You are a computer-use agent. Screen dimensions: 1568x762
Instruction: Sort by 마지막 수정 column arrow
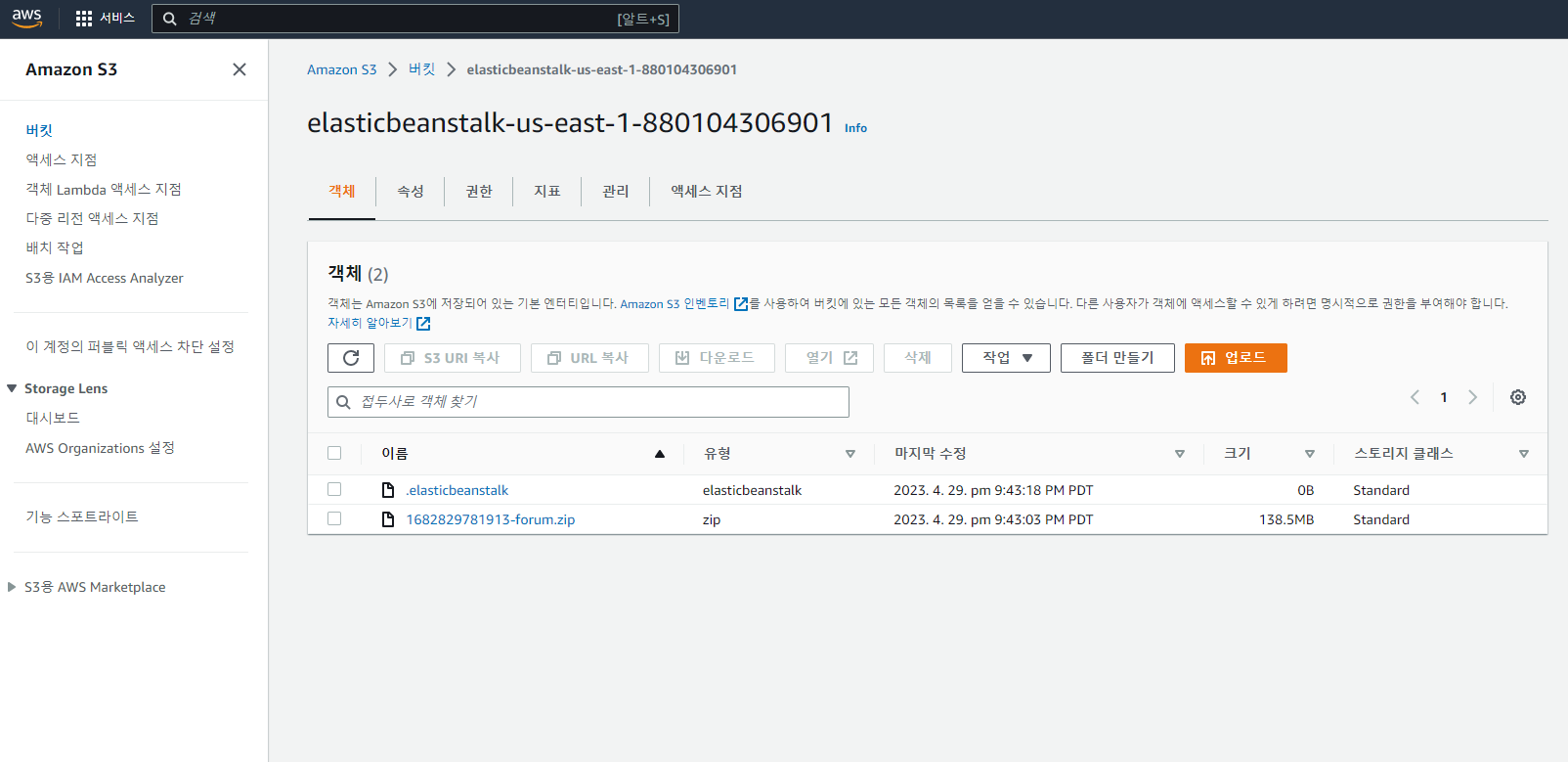(x=1180, y=454)
